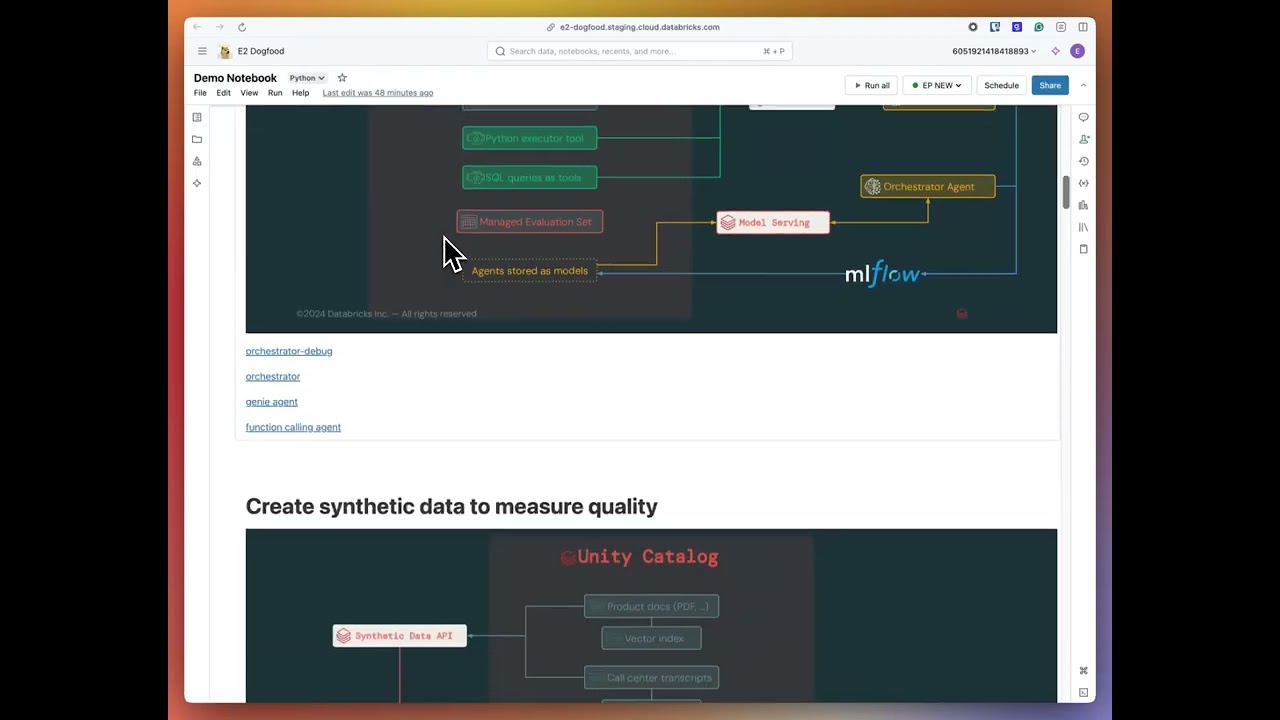Open the orchestrator-debug link
The image size is (1280, 720).
pos(289,351)
